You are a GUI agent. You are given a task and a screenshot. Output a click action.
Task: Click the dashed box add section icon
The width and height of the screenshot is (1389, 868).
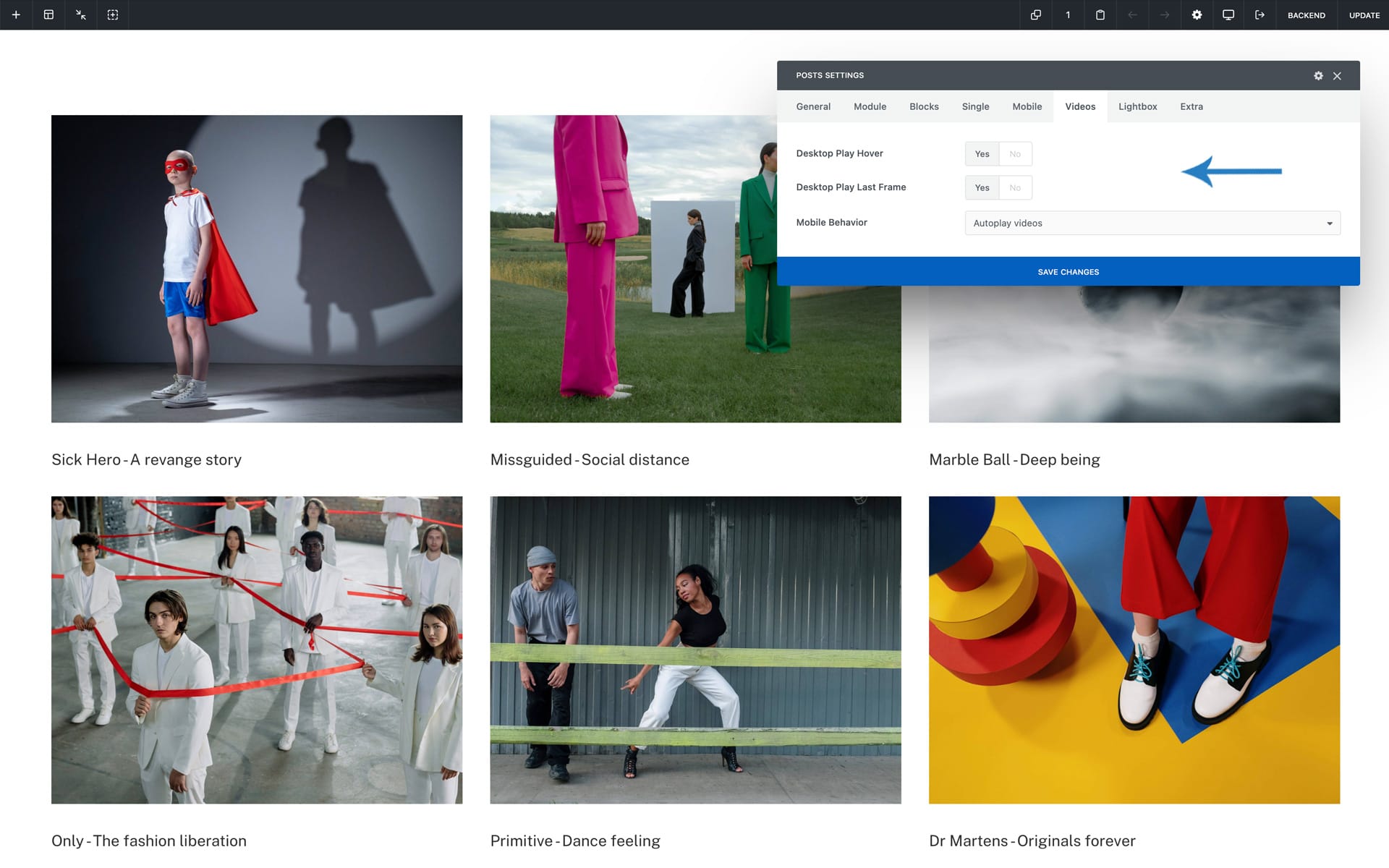113,14
